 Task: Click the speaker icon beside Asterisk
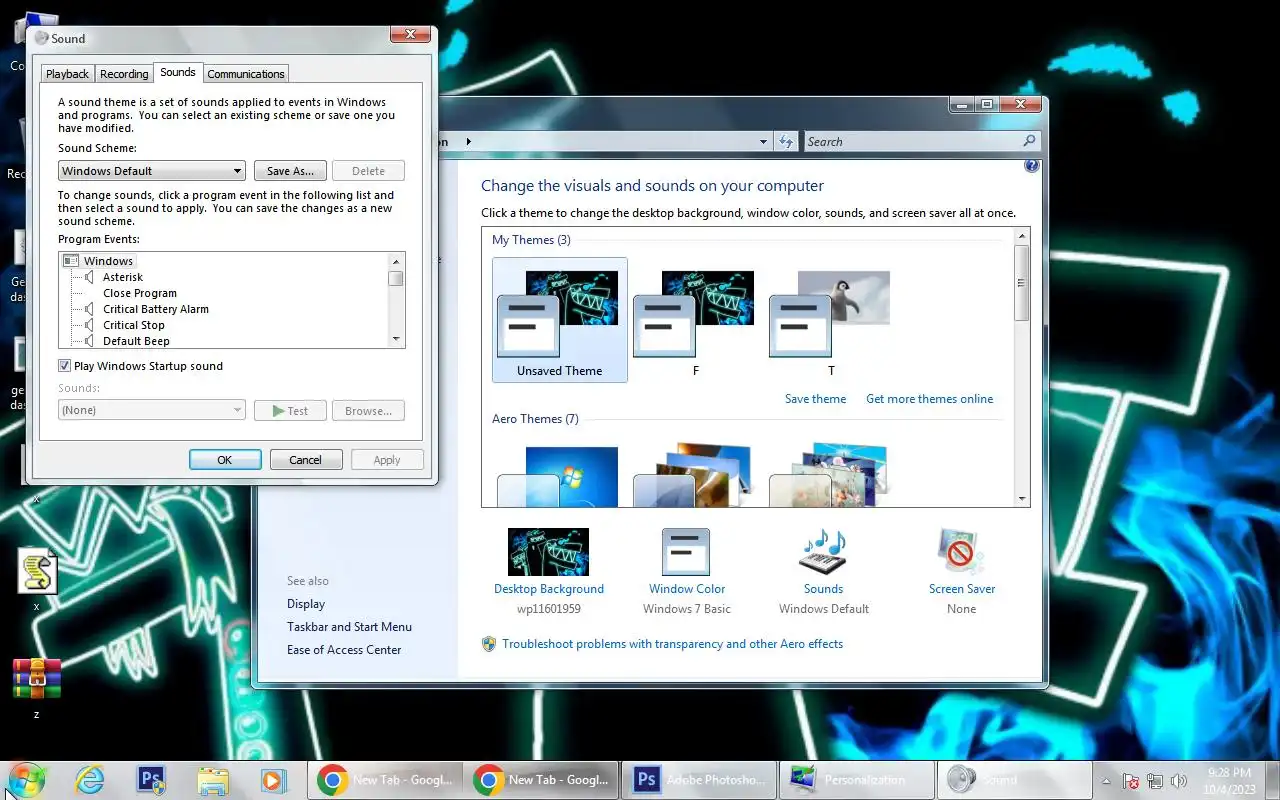(90, 277)
